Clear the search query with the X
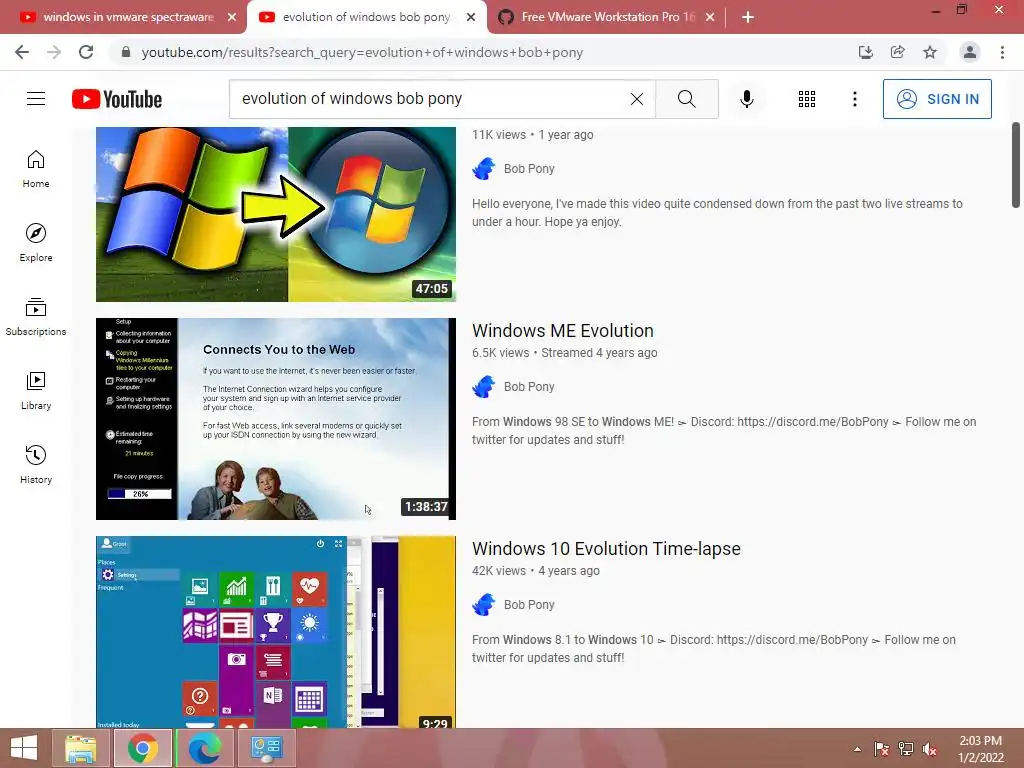The height and width of the screenshot is (768, 1024). (637, 99)
